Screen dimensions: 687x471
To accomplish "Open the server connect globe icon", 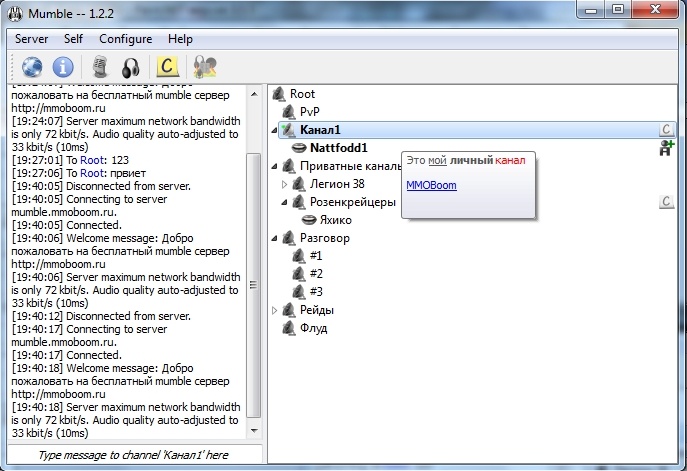I will (32, 67).
